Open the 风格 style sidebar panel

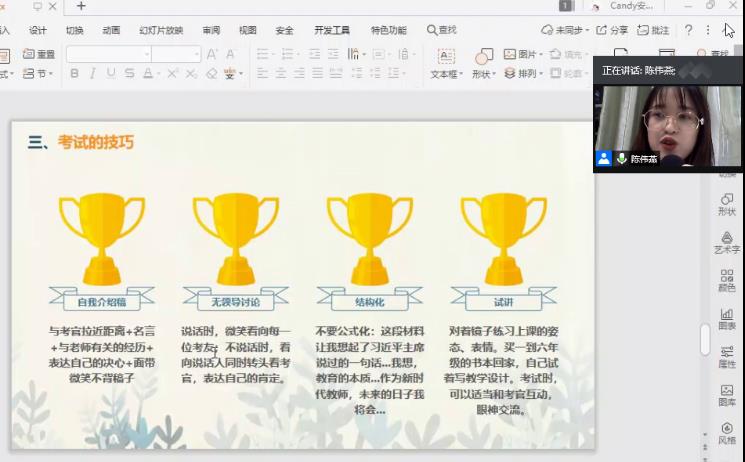pyautogui.click(x=727, y=433)
